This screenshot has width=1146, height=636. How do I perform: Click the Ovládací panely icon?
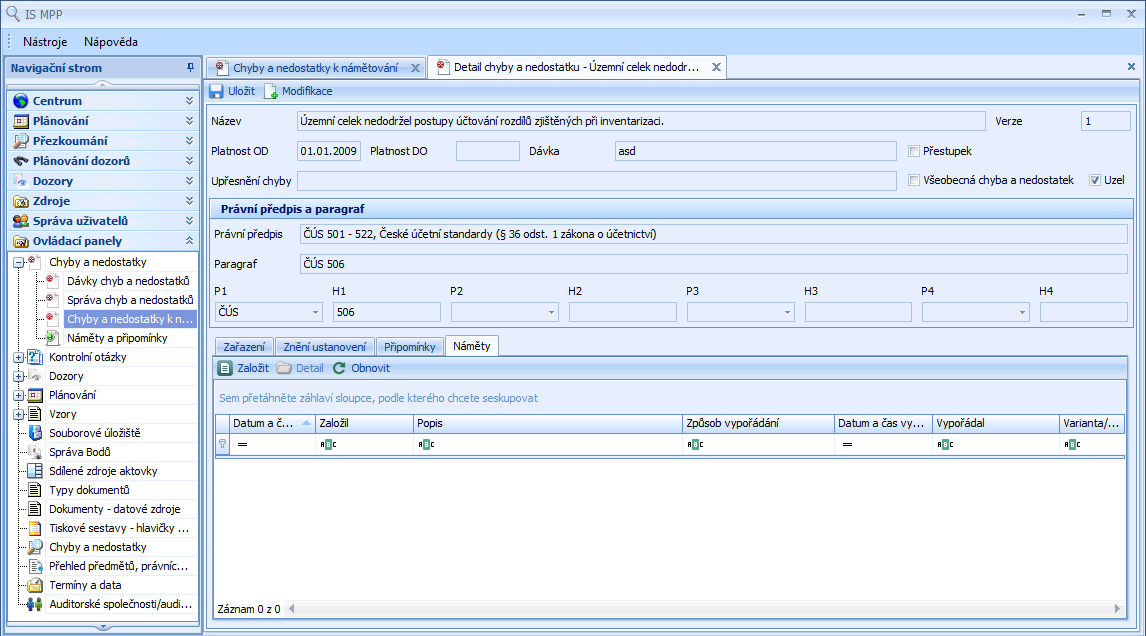(x=20, y=241)
